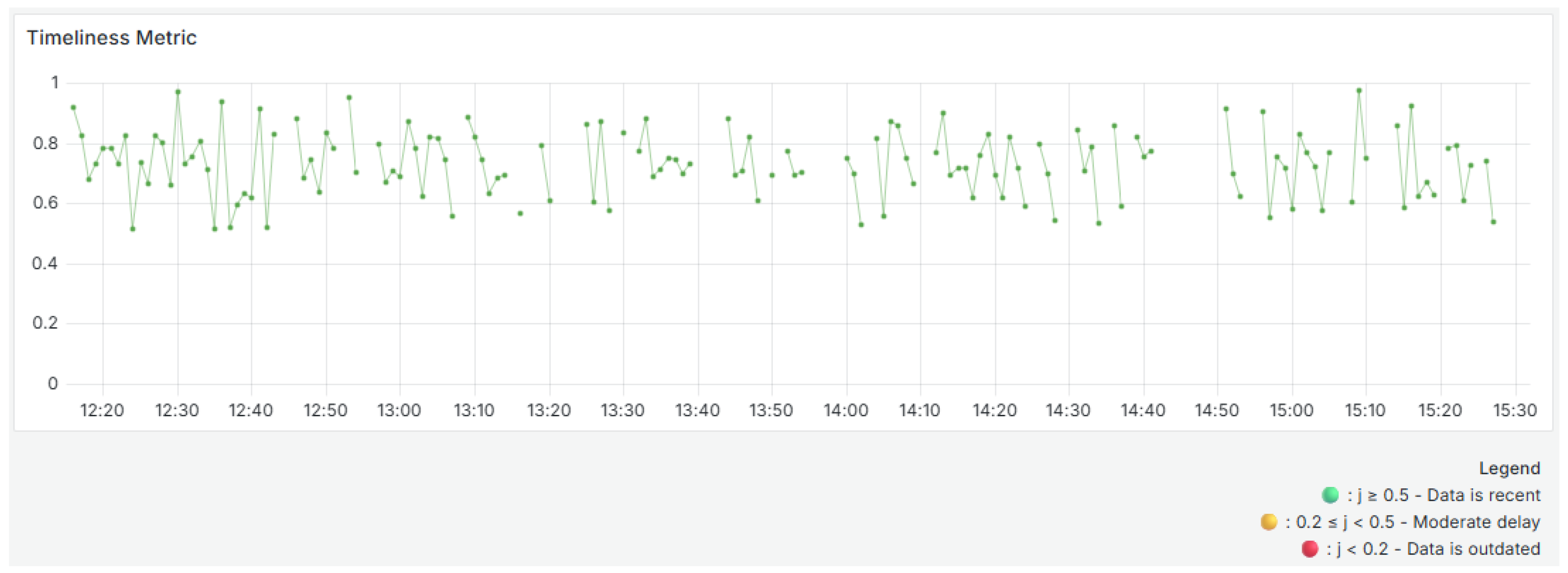
Task: Click the 0.6 y-axis label
Action: click(46, 203)
